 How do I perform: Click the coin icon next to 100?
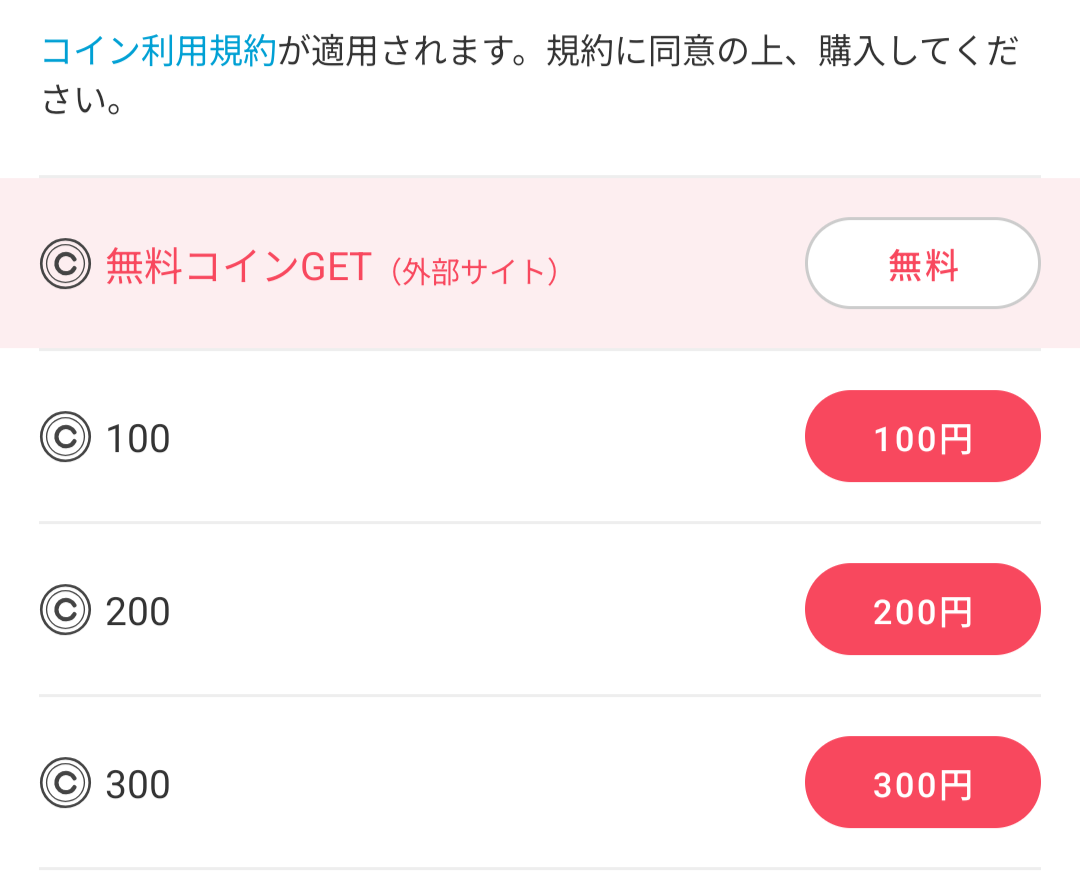(65, 437)
